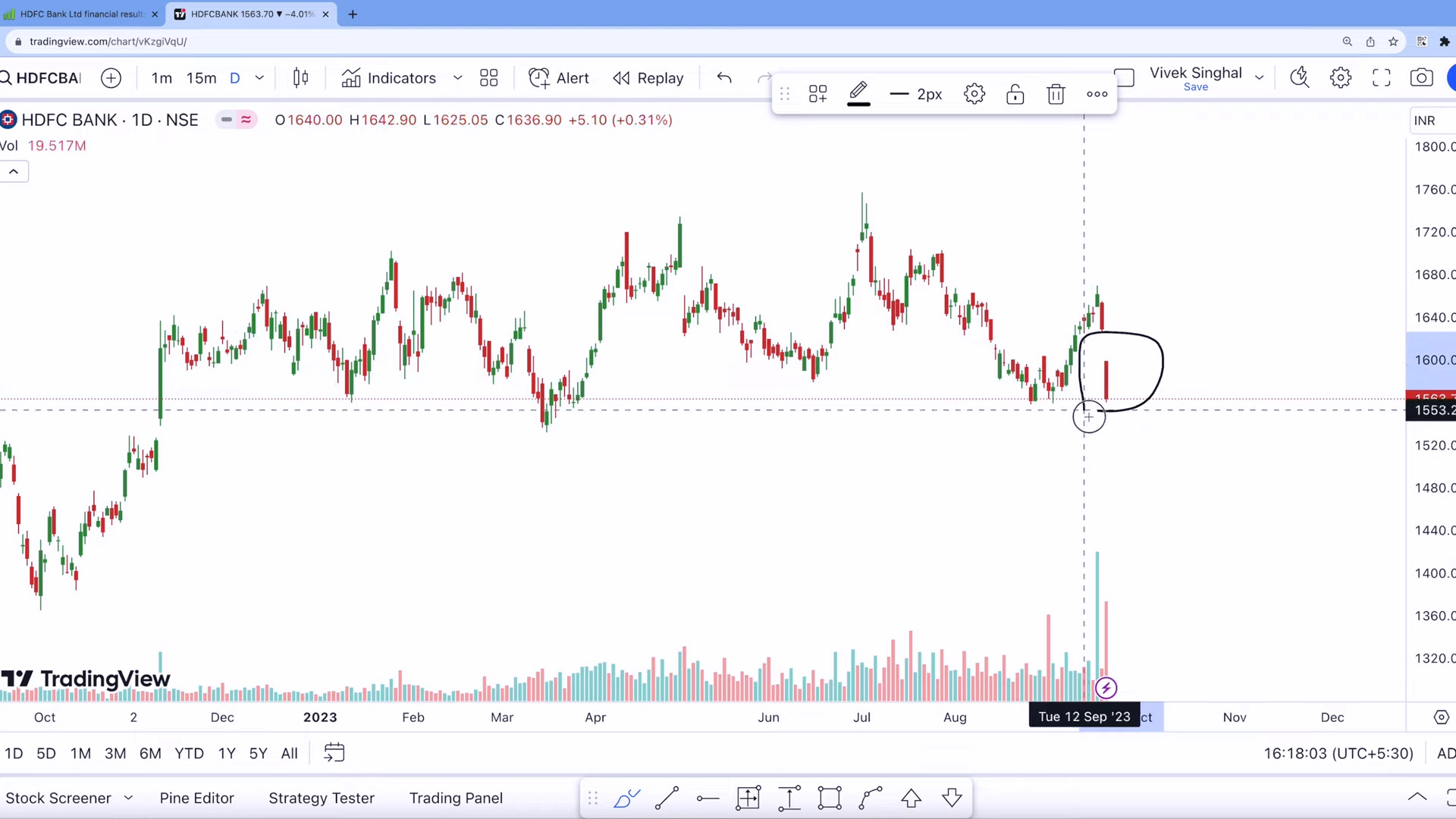1456x819 pixels.
Task: Delete the selected drawing with trash icon
Action: click(1056, 94)
